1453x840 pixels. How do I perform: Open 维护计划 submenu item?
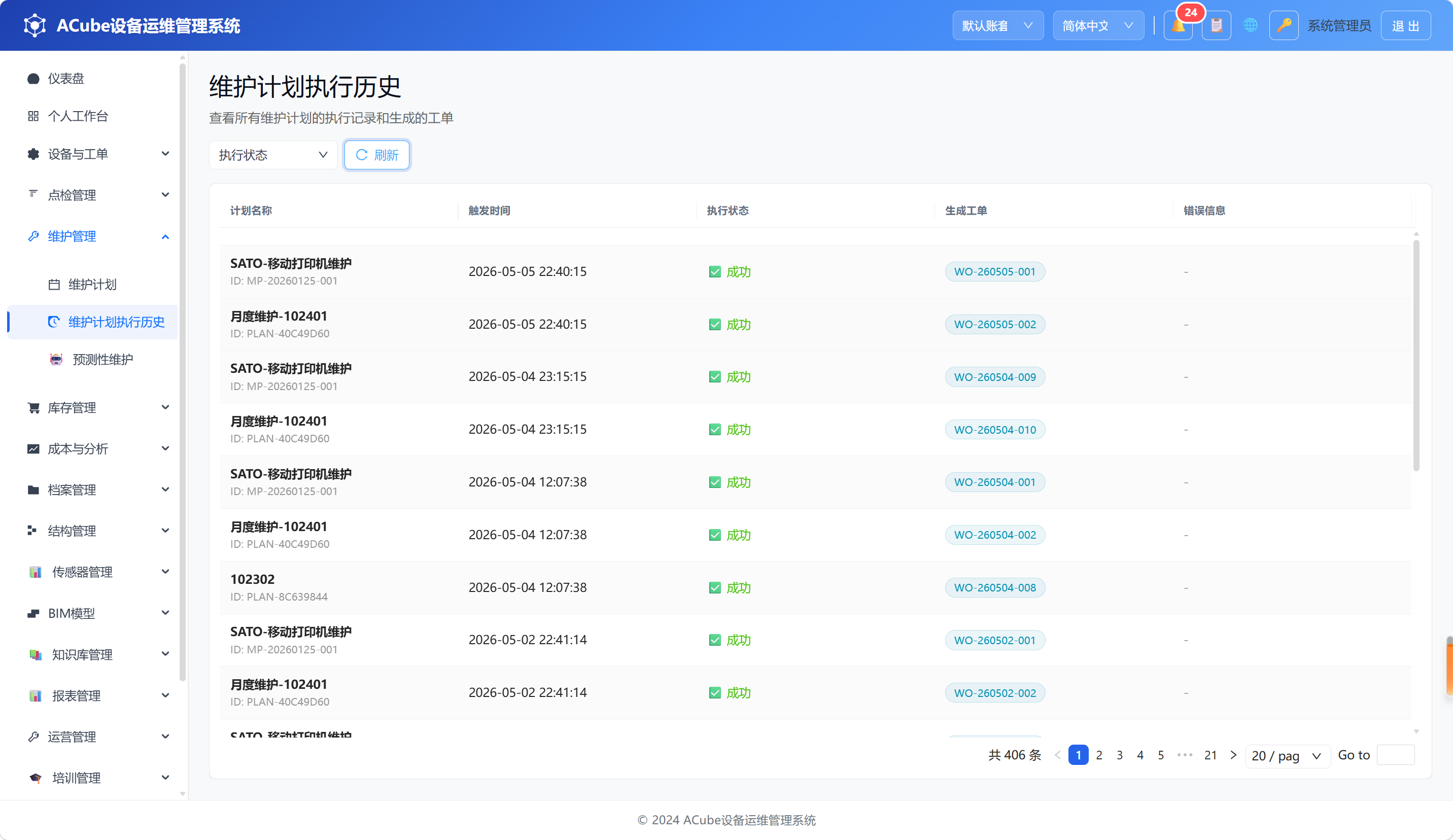click(92, 284)
